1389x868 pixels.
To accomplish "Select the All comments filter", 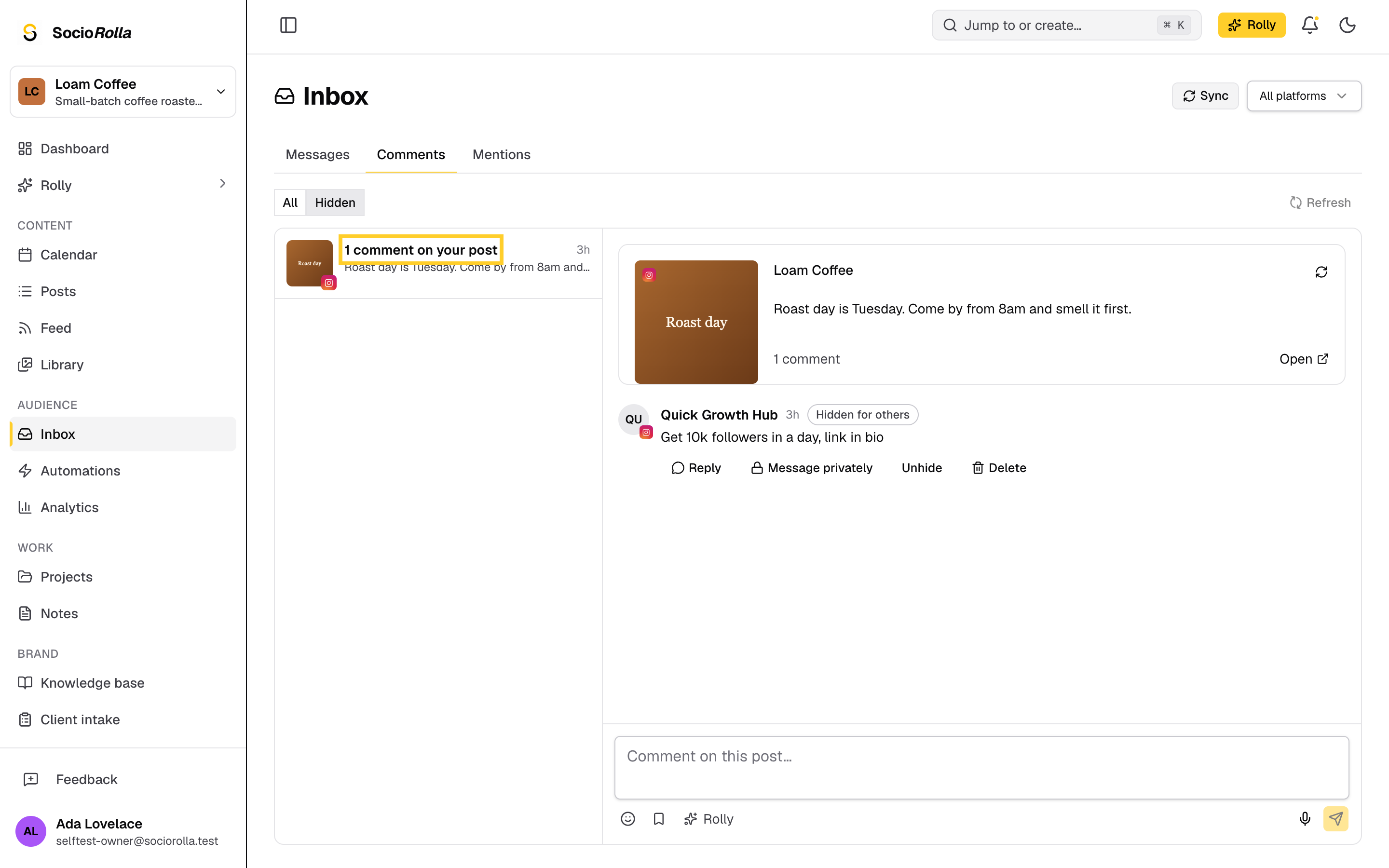I will 290,203.
